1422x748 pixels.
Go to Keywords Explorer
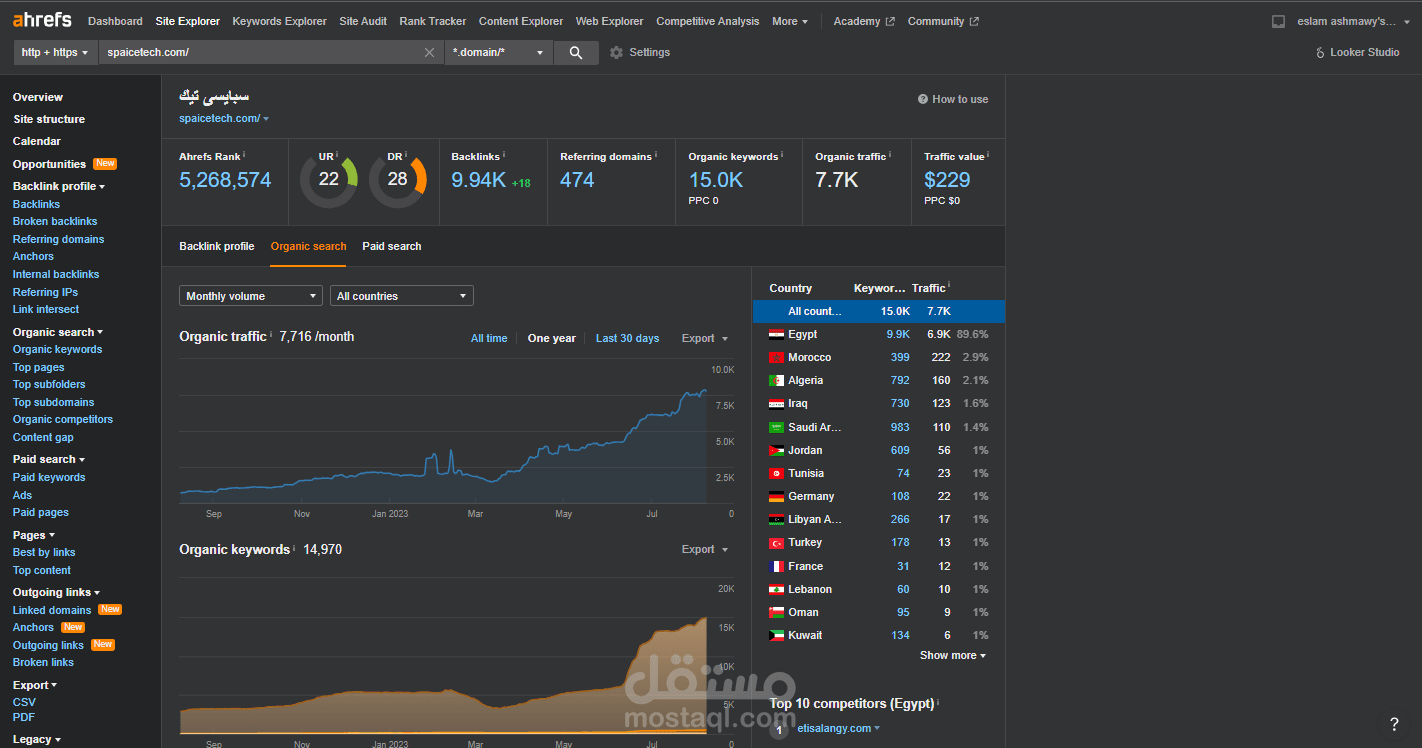pyautogui.click(x=279, y=21)
